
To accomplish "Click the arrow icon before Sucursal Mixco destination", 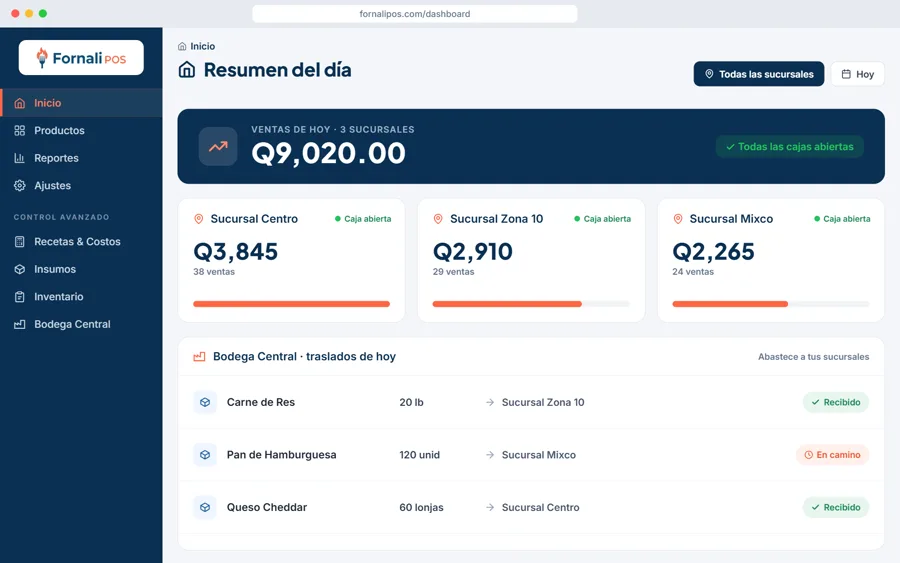I will 490,455.
